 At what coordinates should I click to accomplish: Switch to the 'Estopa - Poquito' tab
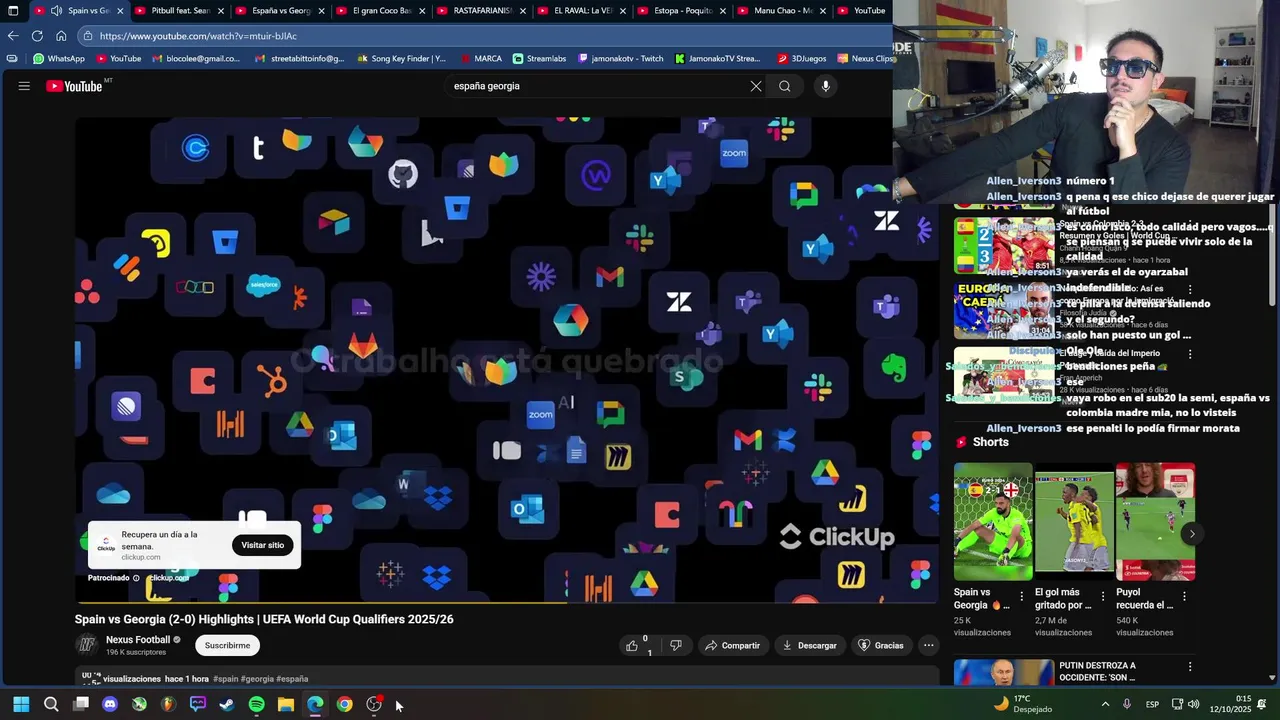pyautogui.click(x=684, y=11)
